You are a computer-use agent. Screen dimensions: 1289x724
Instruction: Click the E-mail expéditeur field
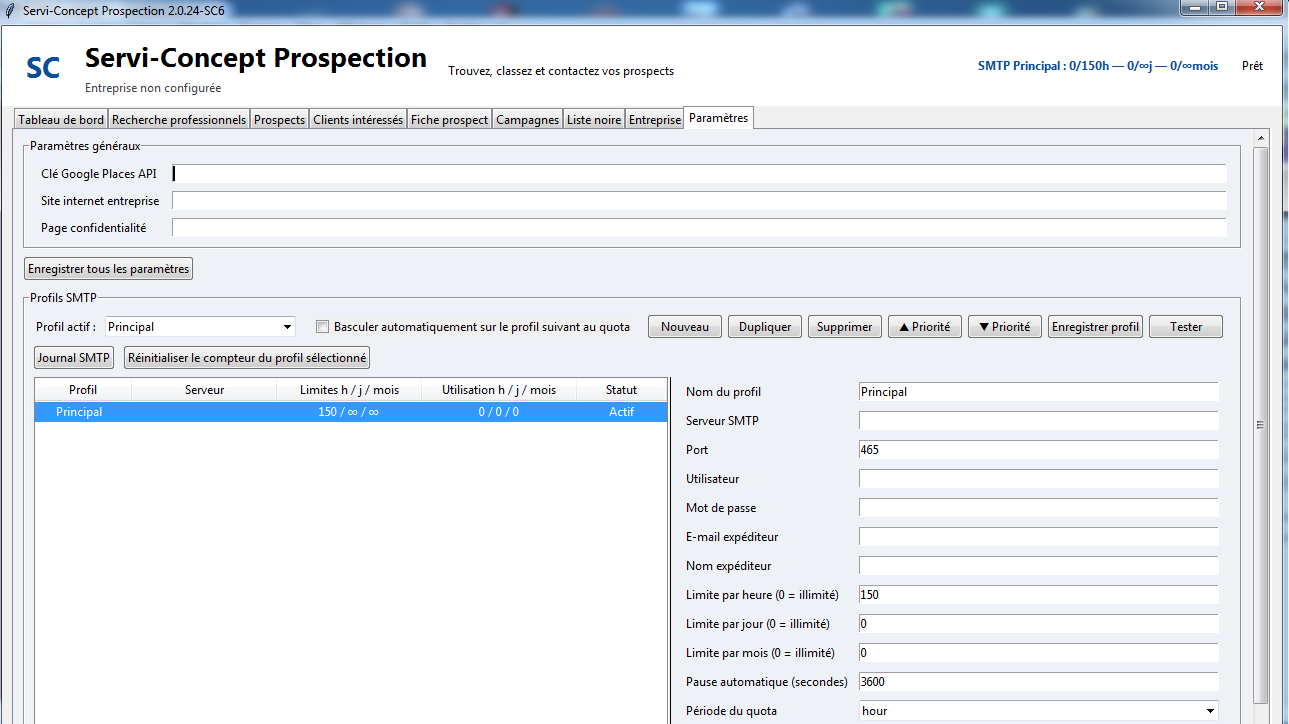click(1038, 537)
